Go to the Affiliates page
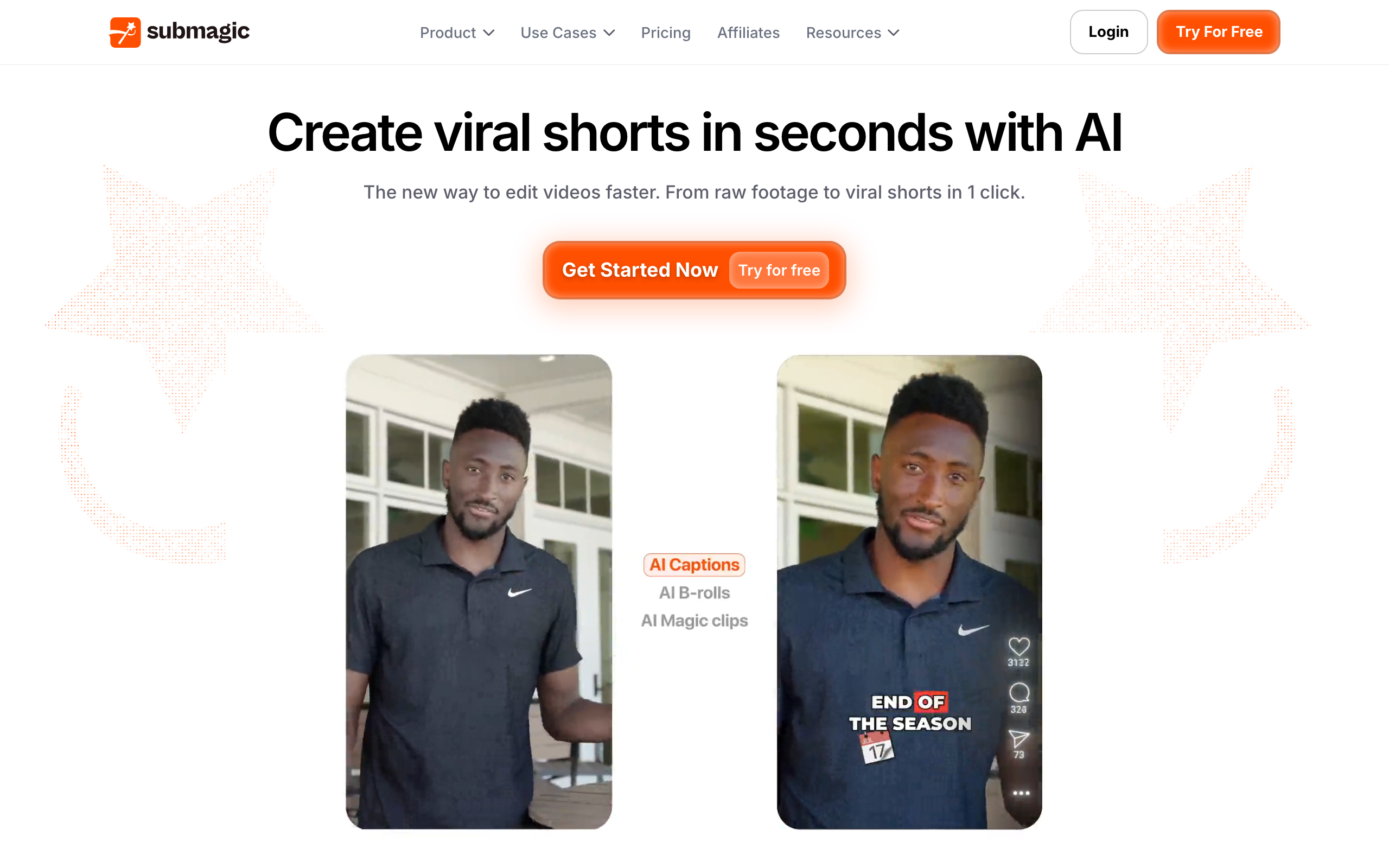 click(748, 33)
